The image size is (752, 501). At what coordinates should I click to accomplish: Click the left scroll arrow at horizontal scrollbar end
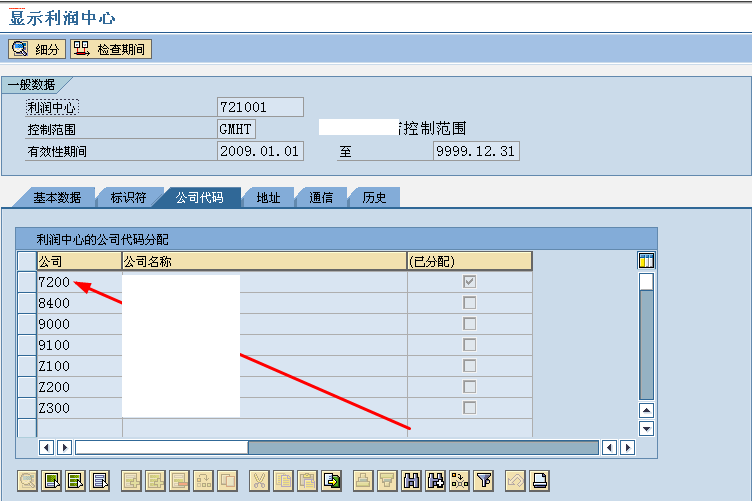pos(609,448)
